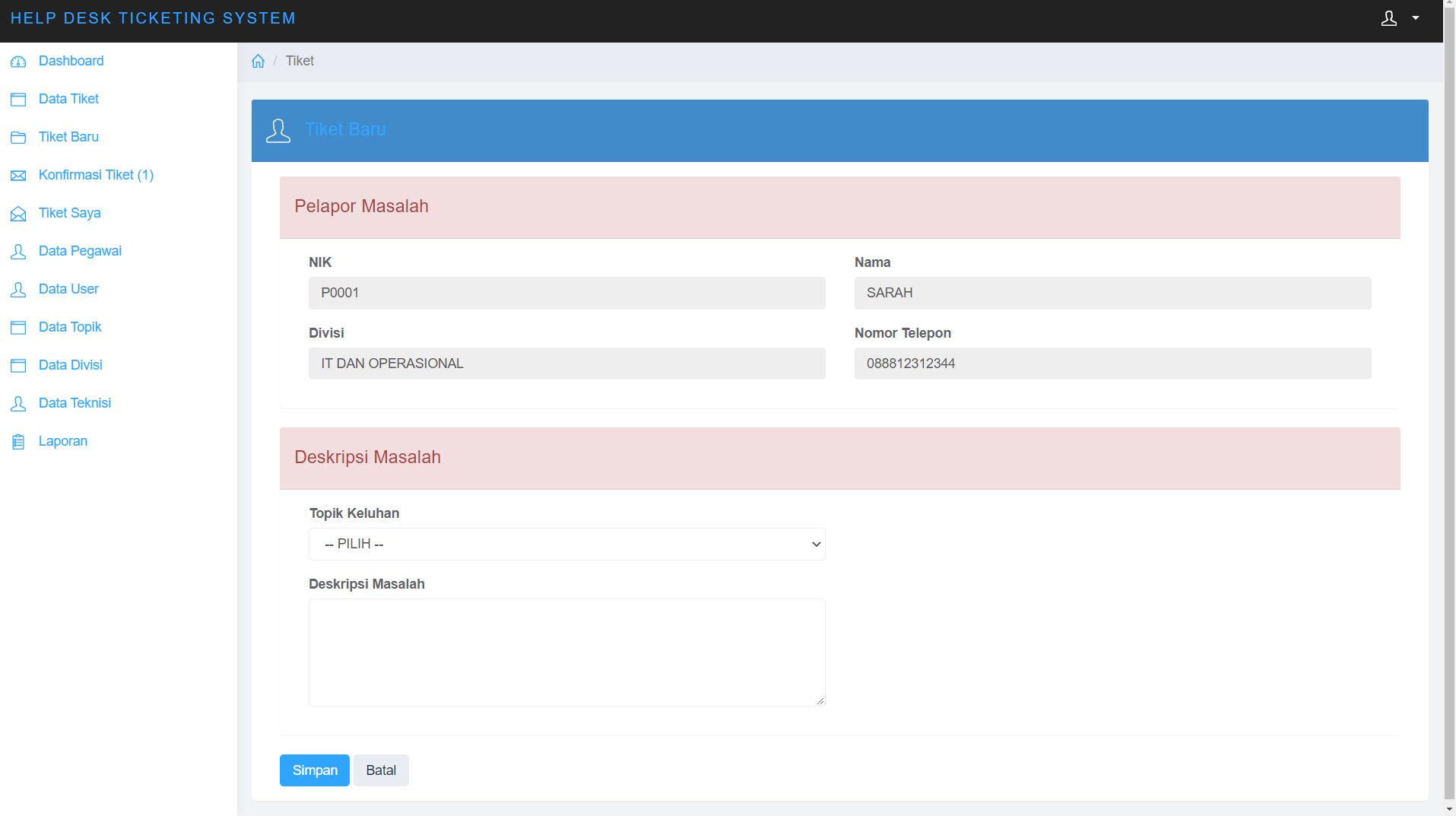
Task: Cancel the form with Batal button
Action: (x=381, y=770)
